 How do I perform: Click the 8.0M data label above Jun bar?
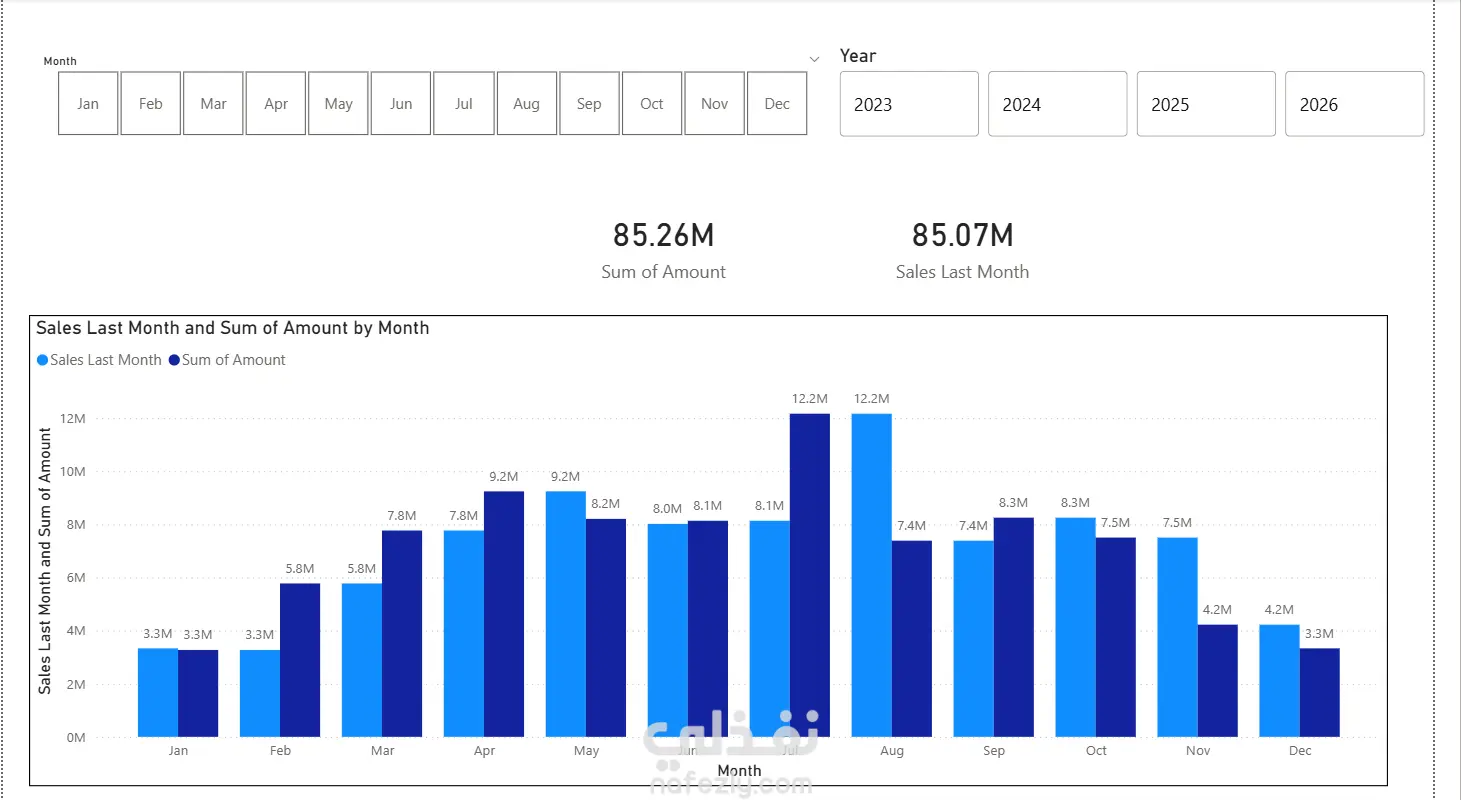click(x=667, y=509)
